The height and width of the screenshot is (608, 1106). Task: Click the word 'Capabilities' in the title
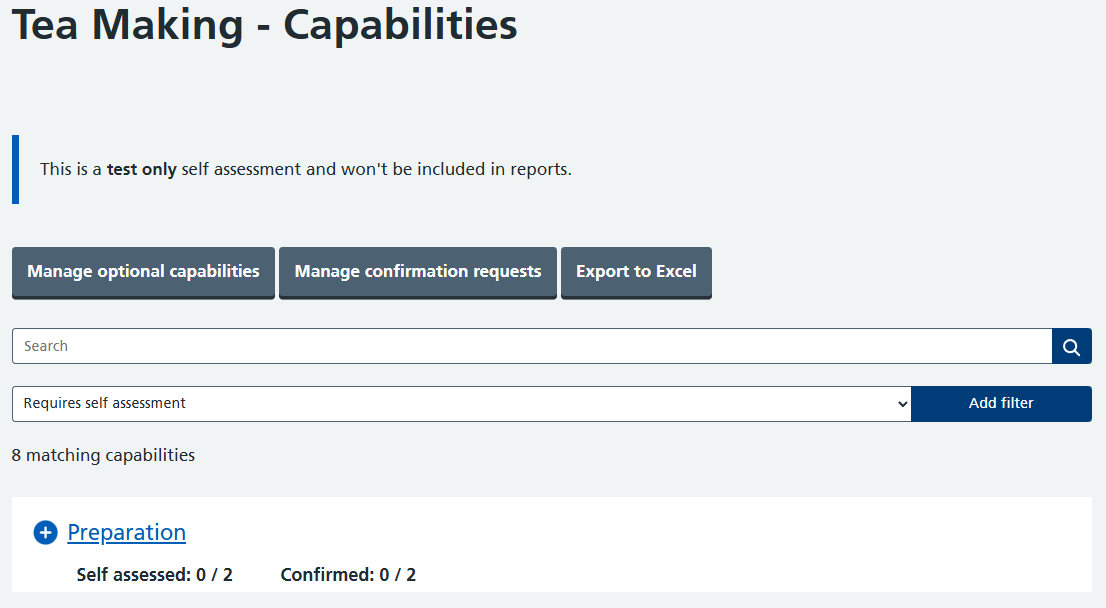[x=400, y=25]
